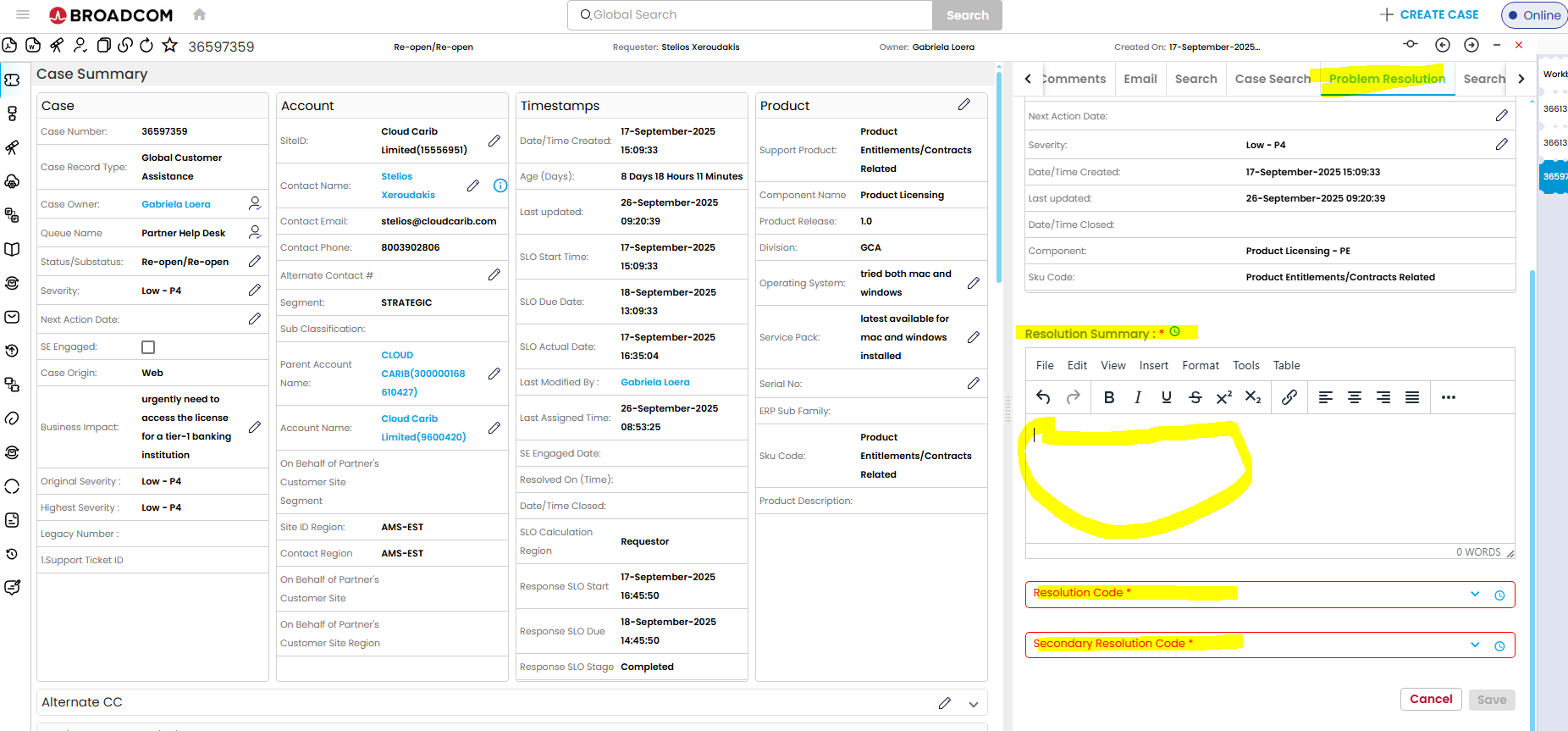Apply superscript formatting in editor
Viewport: 1568px width, 731px height.
1224,397
